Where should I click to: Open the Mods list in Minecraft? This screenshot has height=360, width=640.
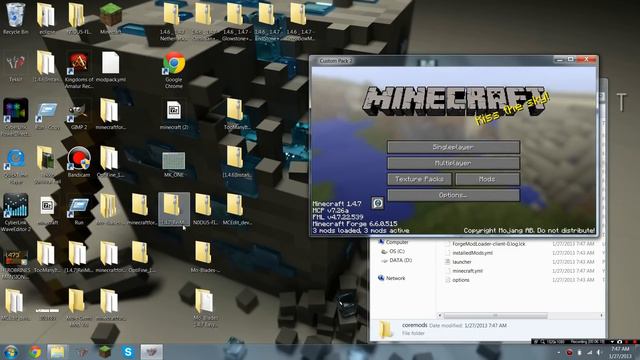point(487,179)
